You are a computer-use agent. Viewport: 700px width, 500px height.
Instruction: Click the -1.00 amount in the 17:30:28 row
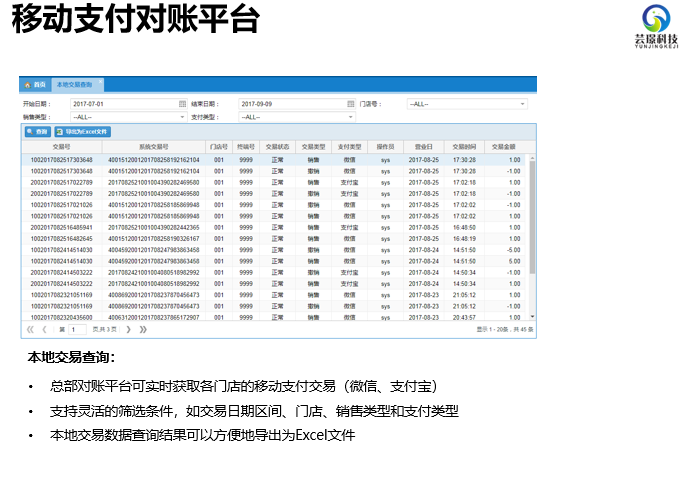(x=514, y=171)
